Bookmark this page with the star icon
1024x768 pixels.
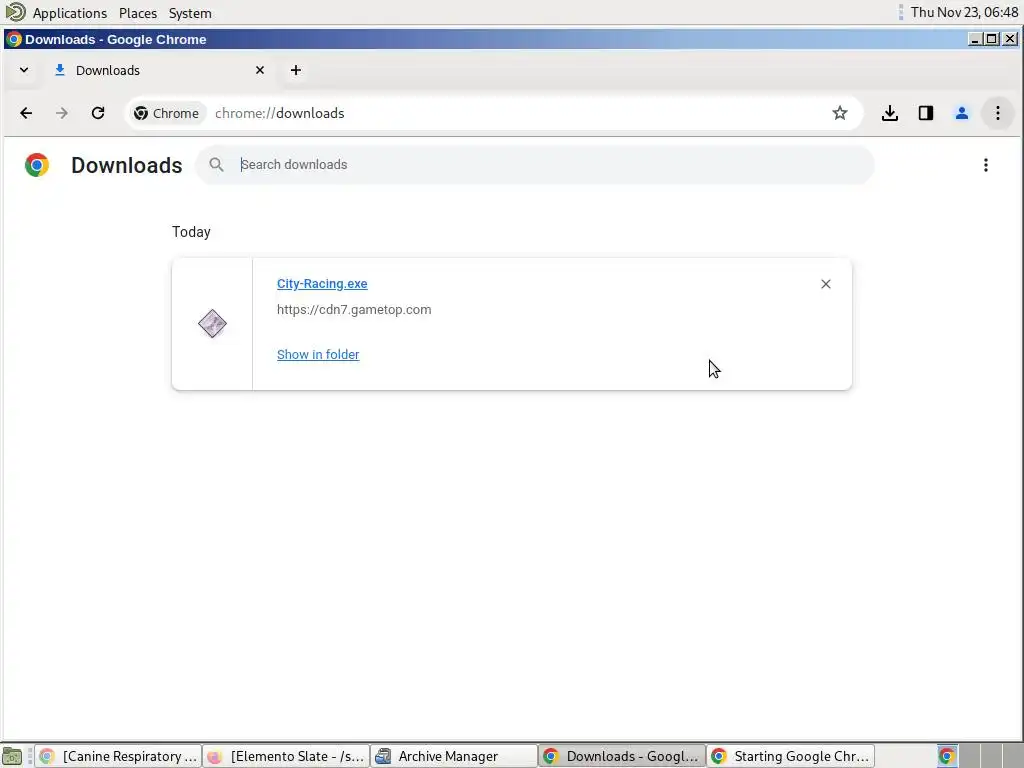click(x=840, y=113)
